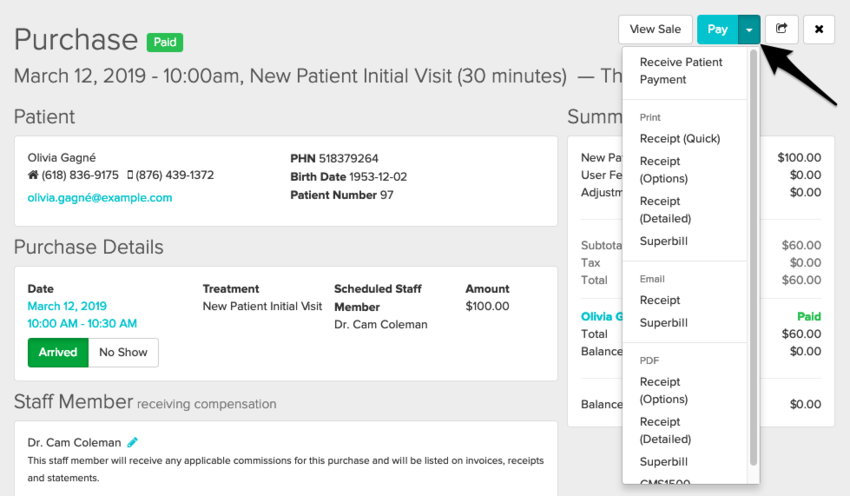Choose Receipt (Detailed) under PDF section

665,430
